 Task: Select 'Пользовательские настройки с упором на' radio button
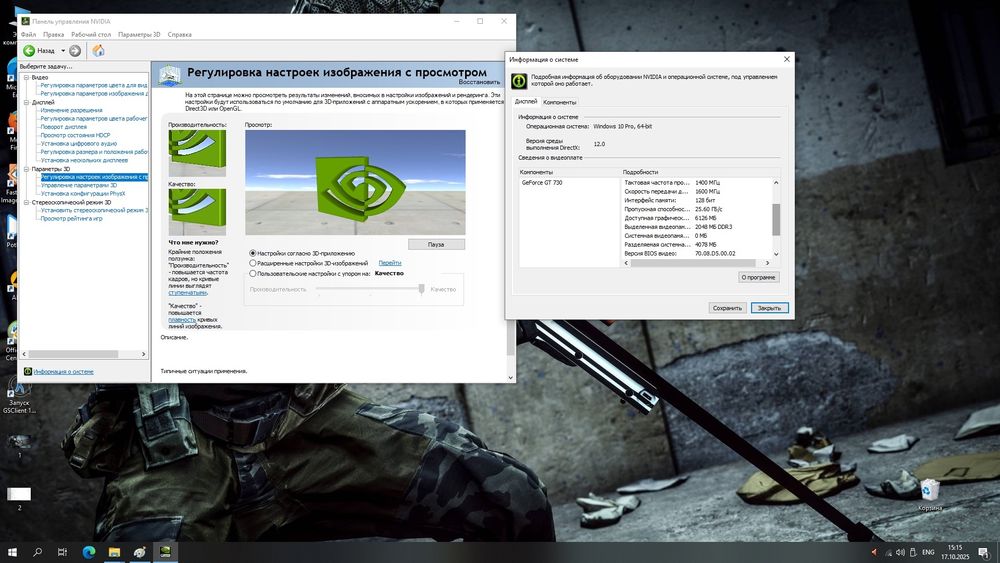click(253, 274)
